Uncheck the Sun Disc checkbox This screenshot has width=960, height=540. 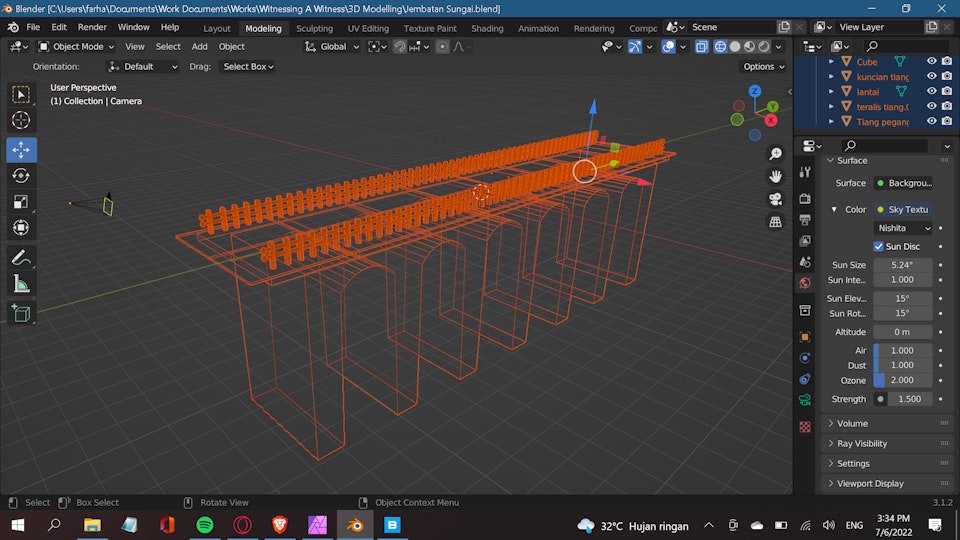879,246
